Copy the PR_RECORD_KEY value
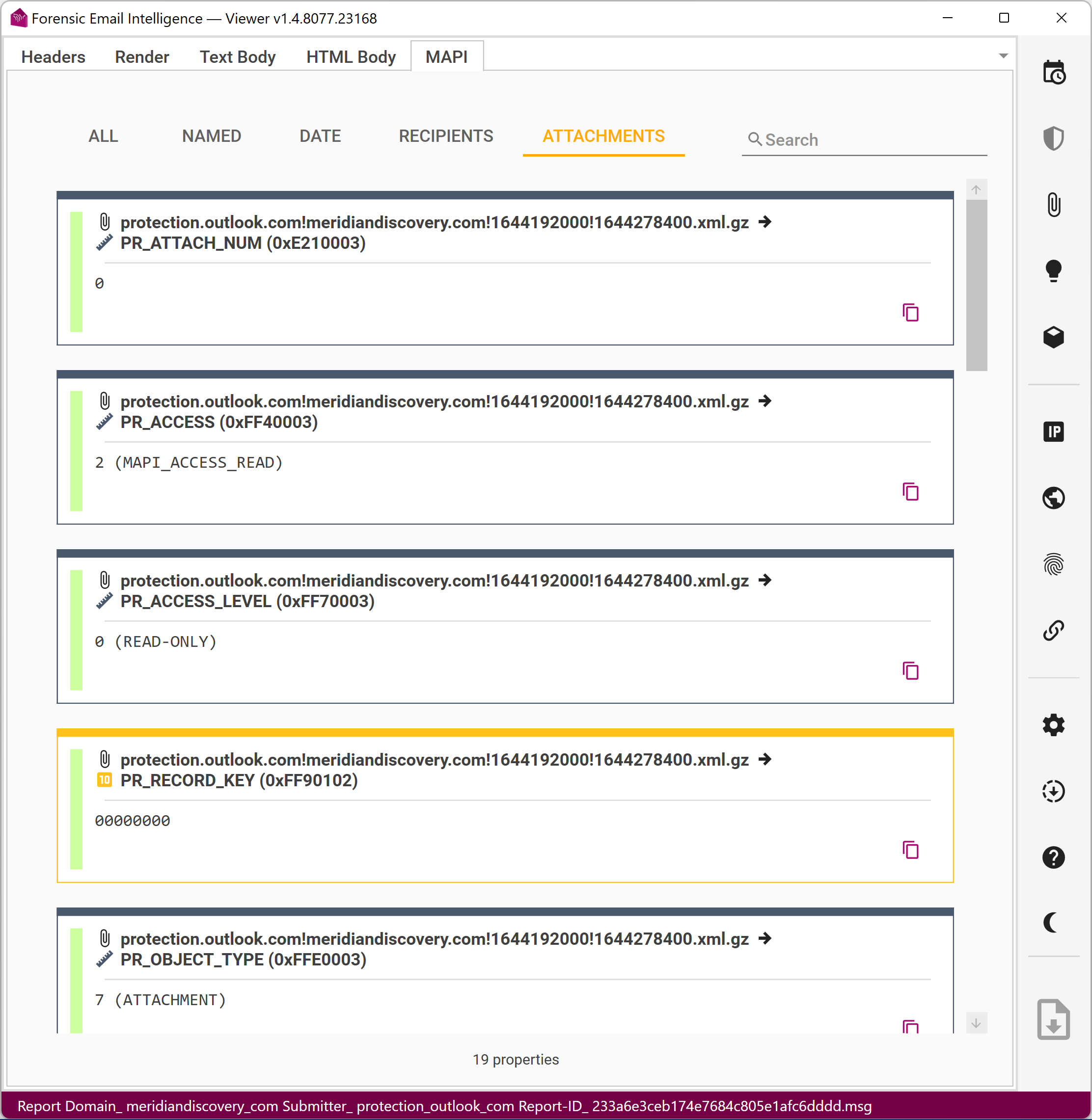The height and width of the screenshot is (1120, 1092). click(910, 850)
